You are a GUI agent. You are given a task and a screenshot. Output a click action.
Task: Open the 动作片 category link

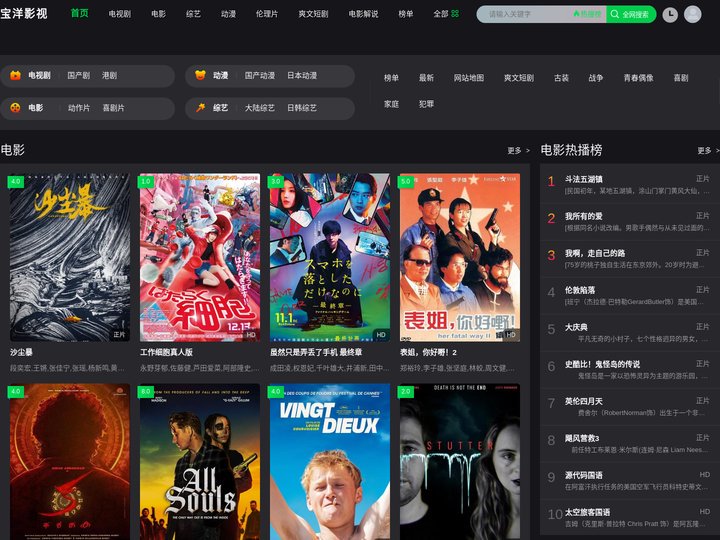[79, 108]
